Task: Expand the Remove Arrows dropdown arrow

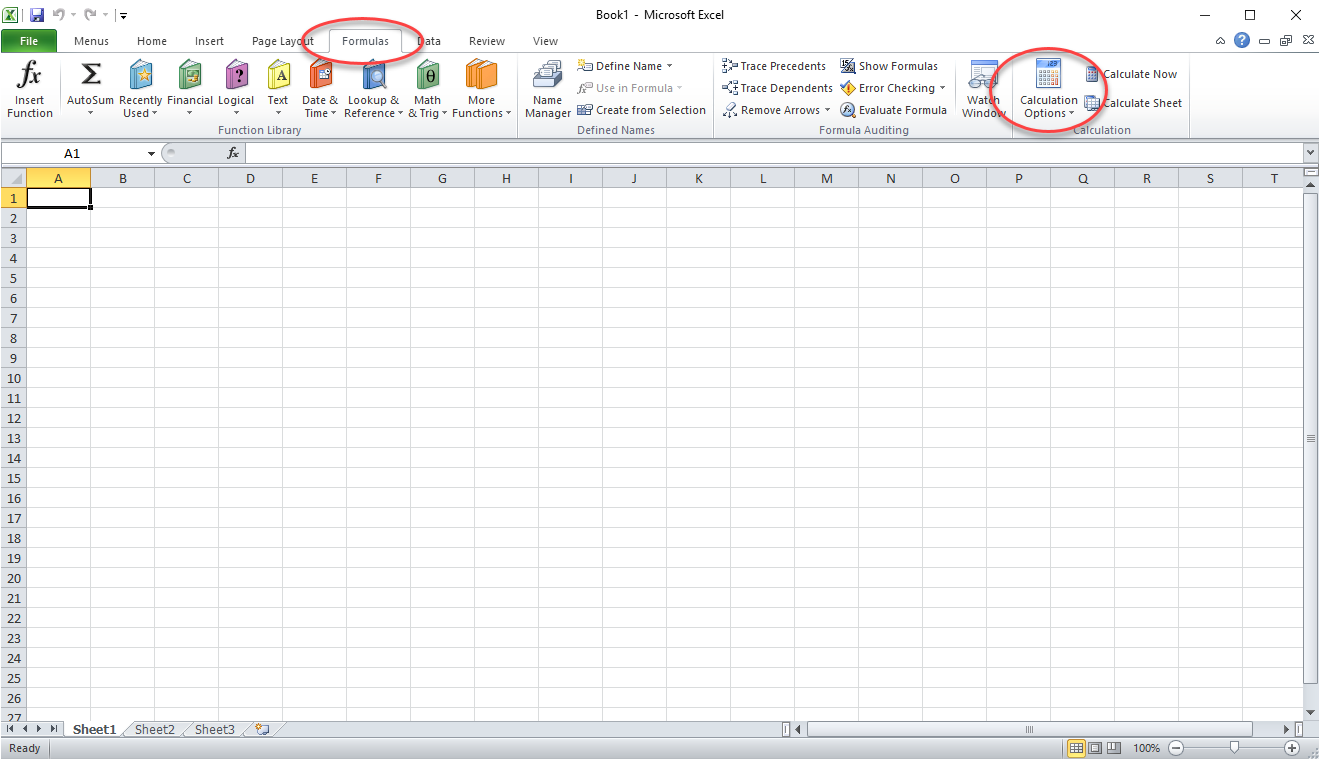Action: pos(828,110)
